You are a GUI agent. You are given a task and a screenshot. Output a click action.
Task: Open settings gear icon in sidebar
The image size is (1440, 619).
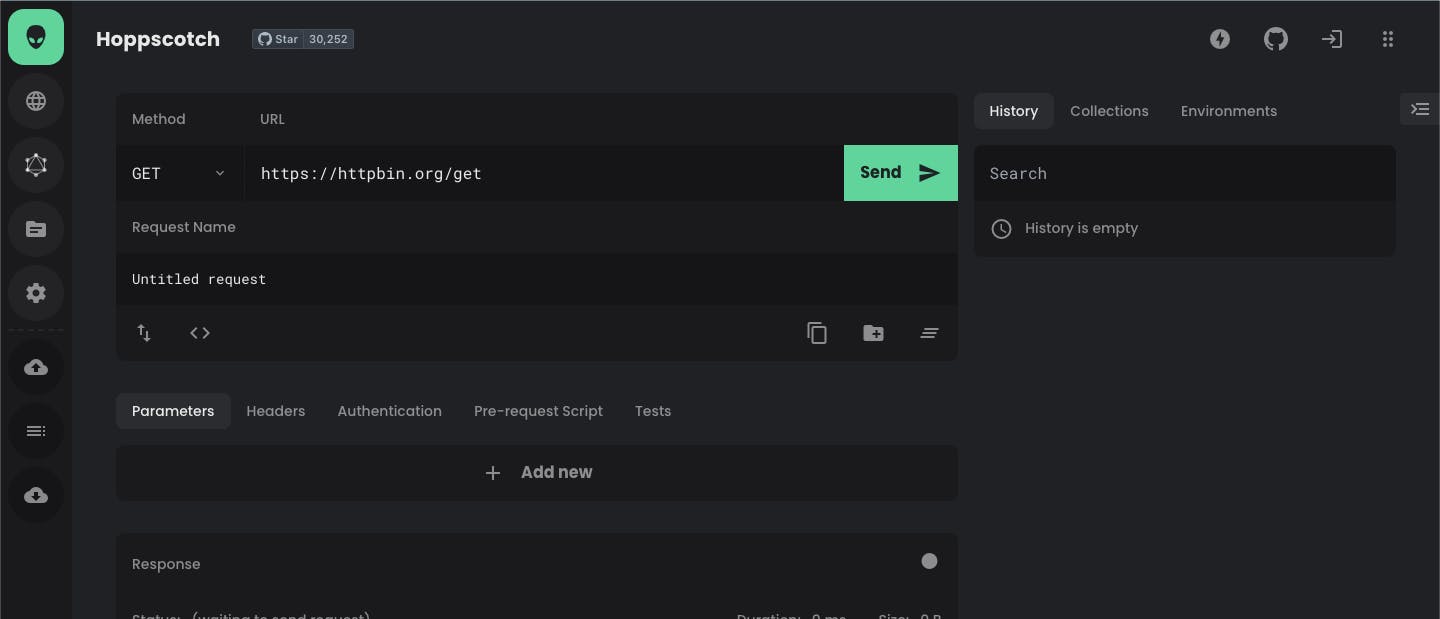click(x=36, y=293)
